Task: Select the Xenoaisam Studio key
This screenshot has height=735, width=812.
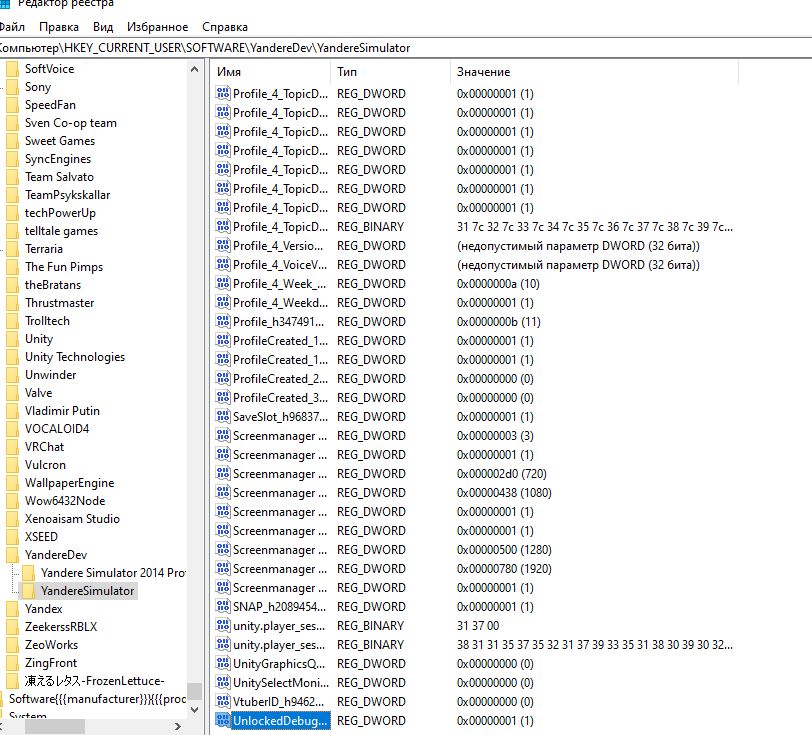Action: click(x=72, y=519)
